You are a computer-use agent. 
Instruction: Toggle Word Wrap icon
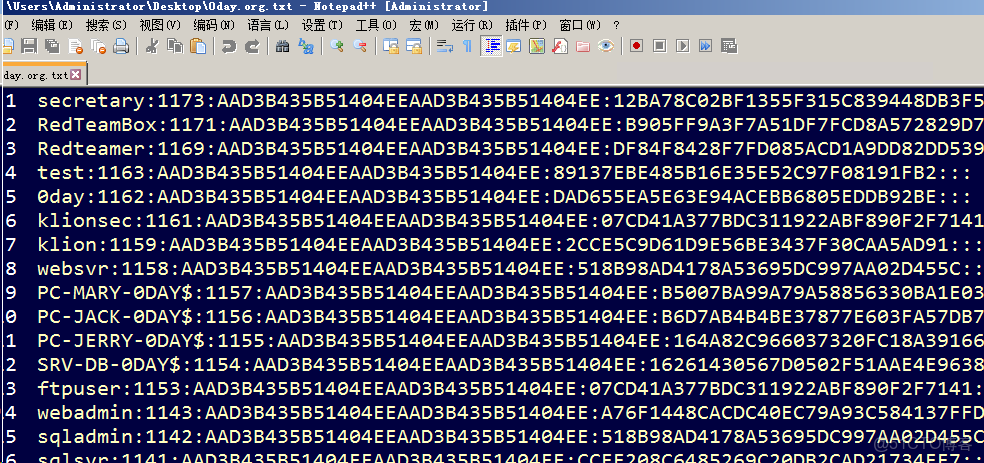pyautogui.click(x=445, y=46)
